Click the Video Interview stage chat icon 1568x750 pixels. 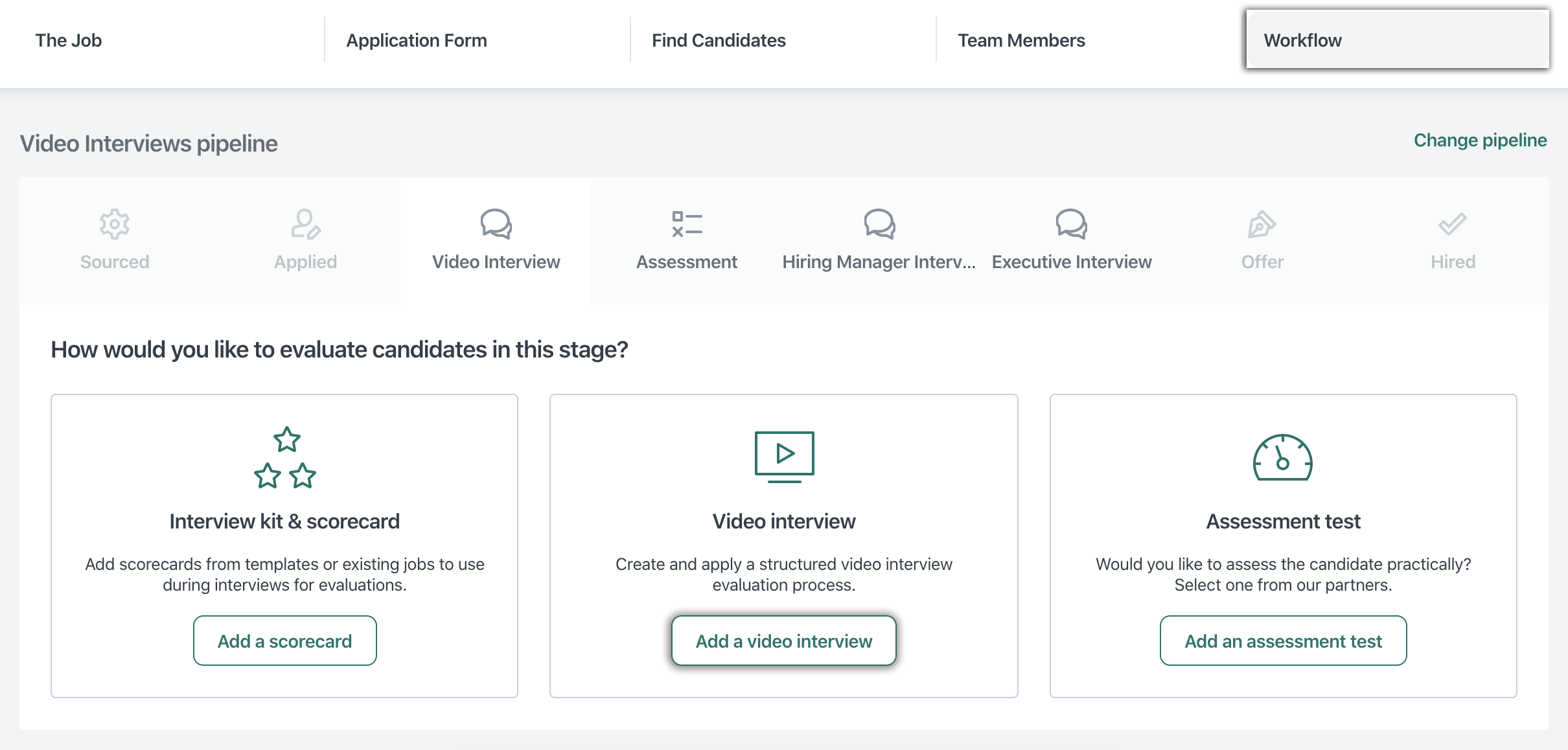pyautogui.click(x=496, y=224)
